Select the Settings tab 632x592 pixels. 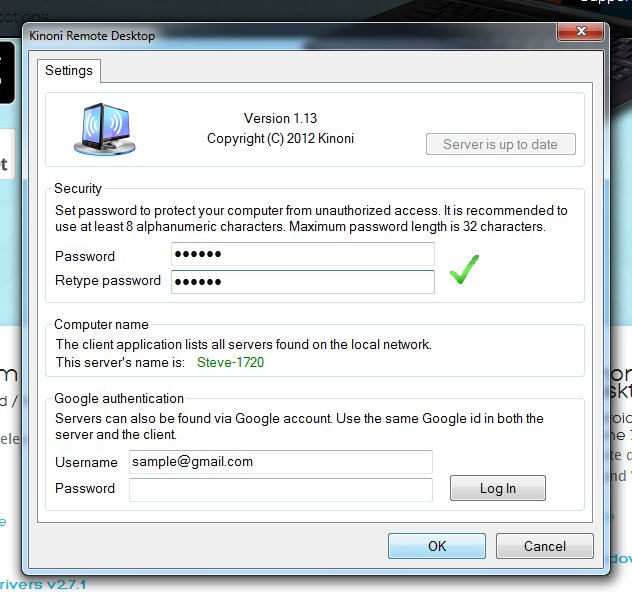pos(69,71)
